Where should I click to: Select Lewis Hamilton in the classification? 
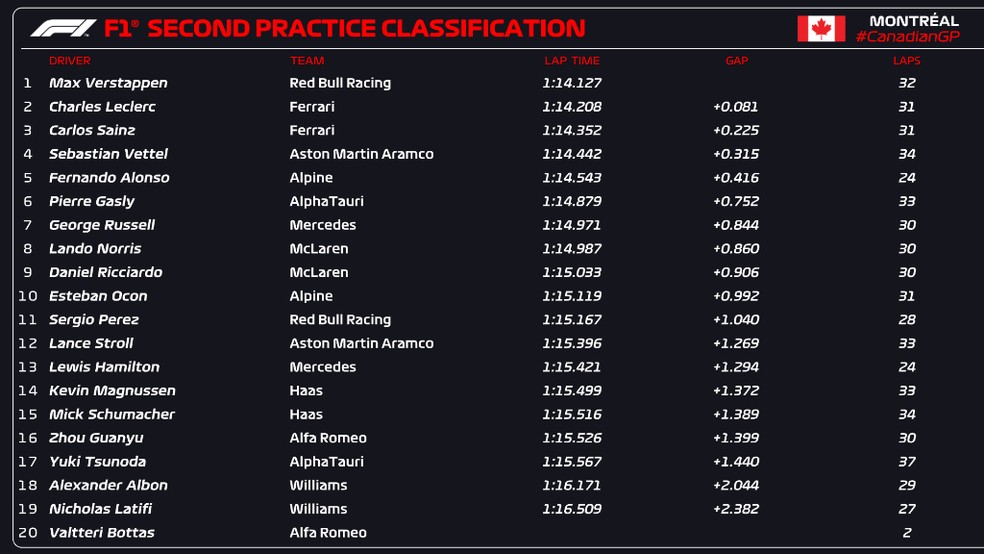(104, 367)
